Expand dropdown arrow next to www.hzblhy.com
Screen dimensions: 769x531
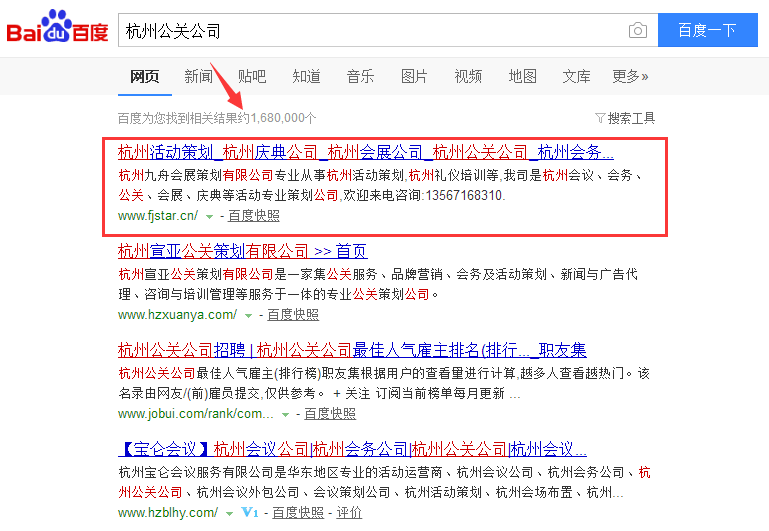229,514
